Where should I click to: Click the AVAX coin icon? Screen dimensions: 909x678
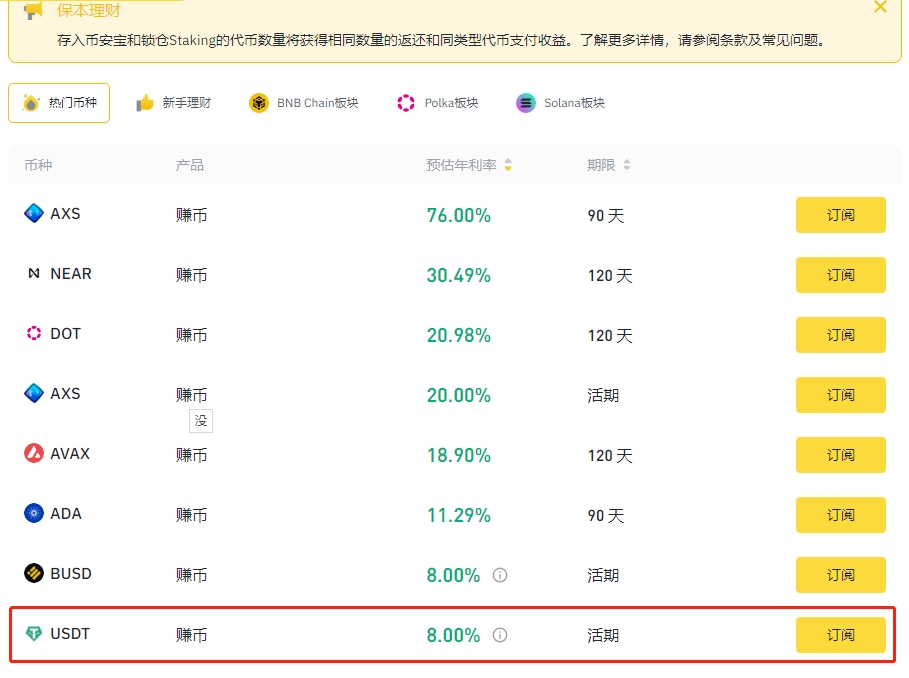point(34,454)
